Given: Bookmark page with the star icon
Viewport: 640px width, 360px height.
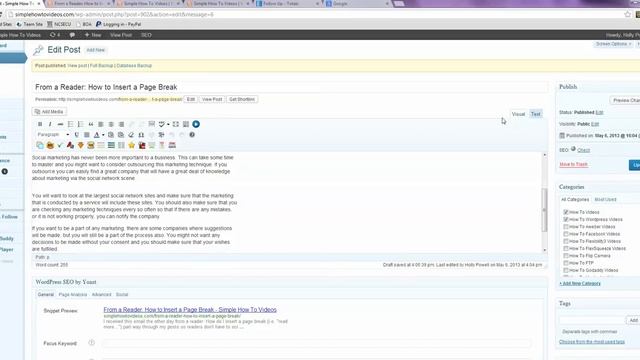Looking at the screenshot, I should pyautogui.click(x=627, y=14).
